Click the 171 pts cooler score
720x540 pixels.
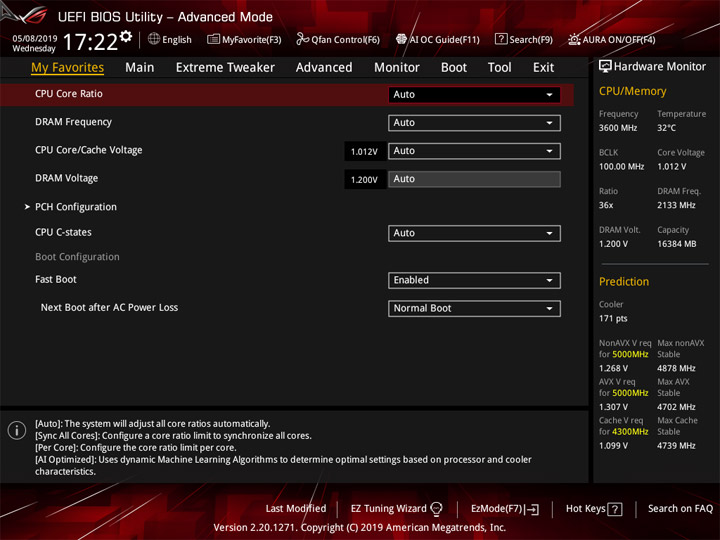(613, 319)
